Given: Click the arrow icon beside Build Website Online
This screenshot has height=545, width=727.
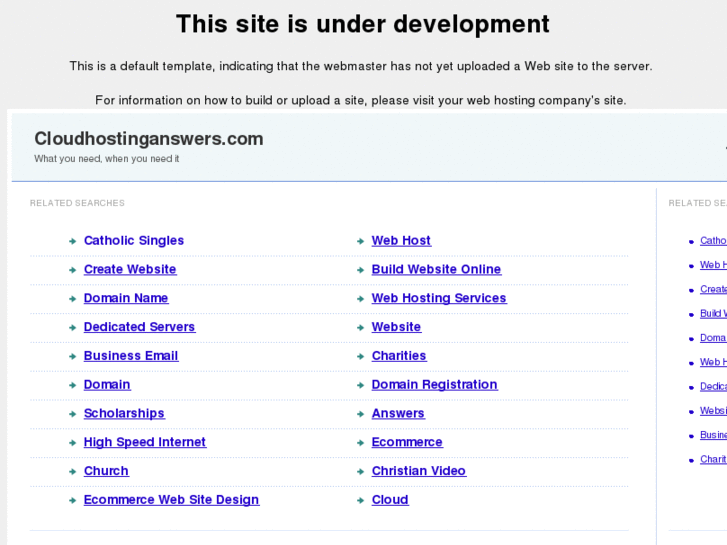Looking at the screenshot, I should (360, 270).
